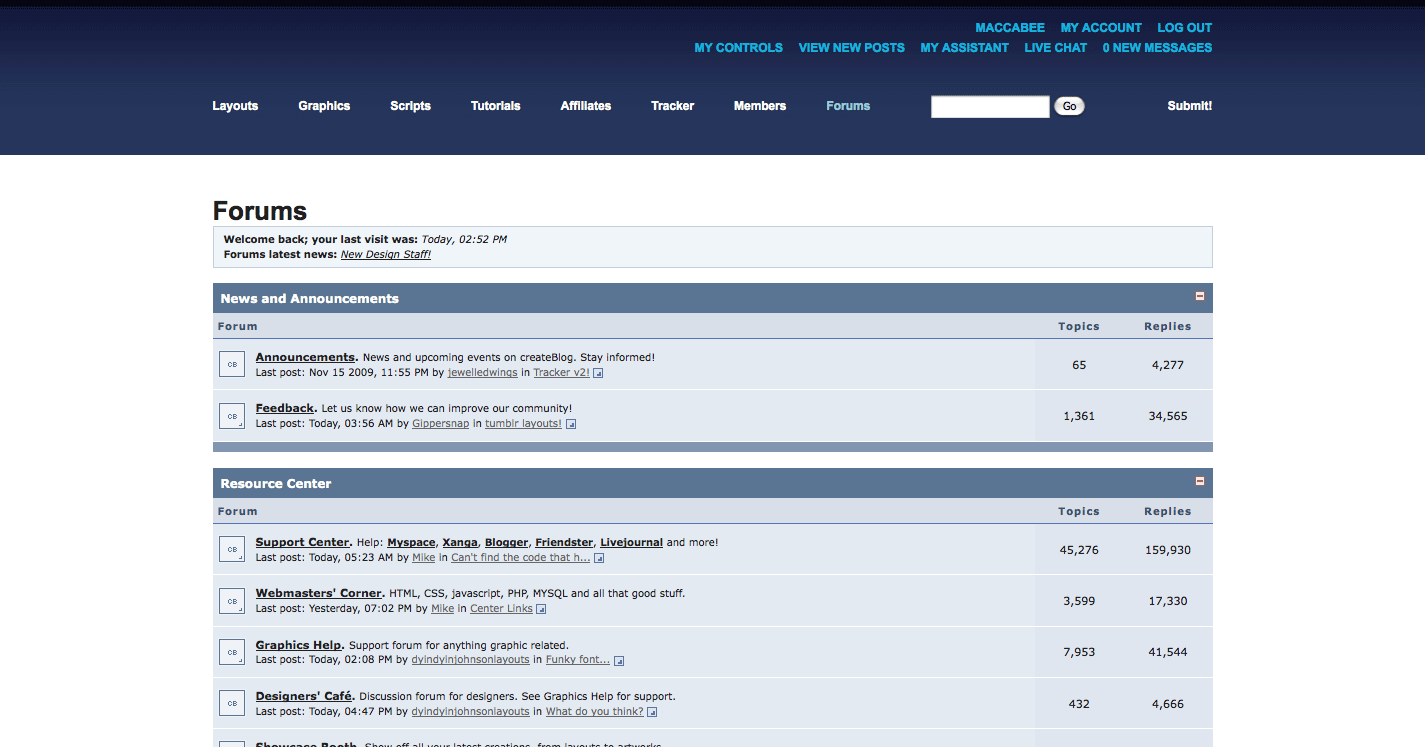Open the New Design Staff! news link
Screen dimensions: 1425x747
pyautogui.click(x=386, y=255)
